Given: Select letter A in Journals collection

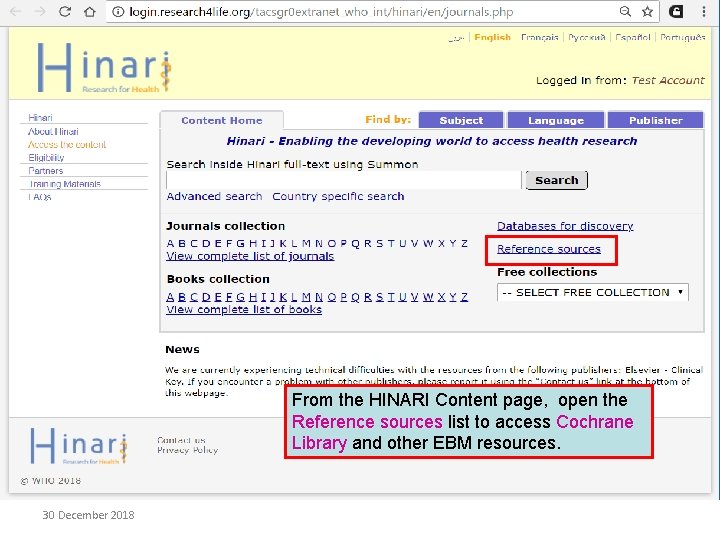Looking at the screenshot, I should click(170, 243).
